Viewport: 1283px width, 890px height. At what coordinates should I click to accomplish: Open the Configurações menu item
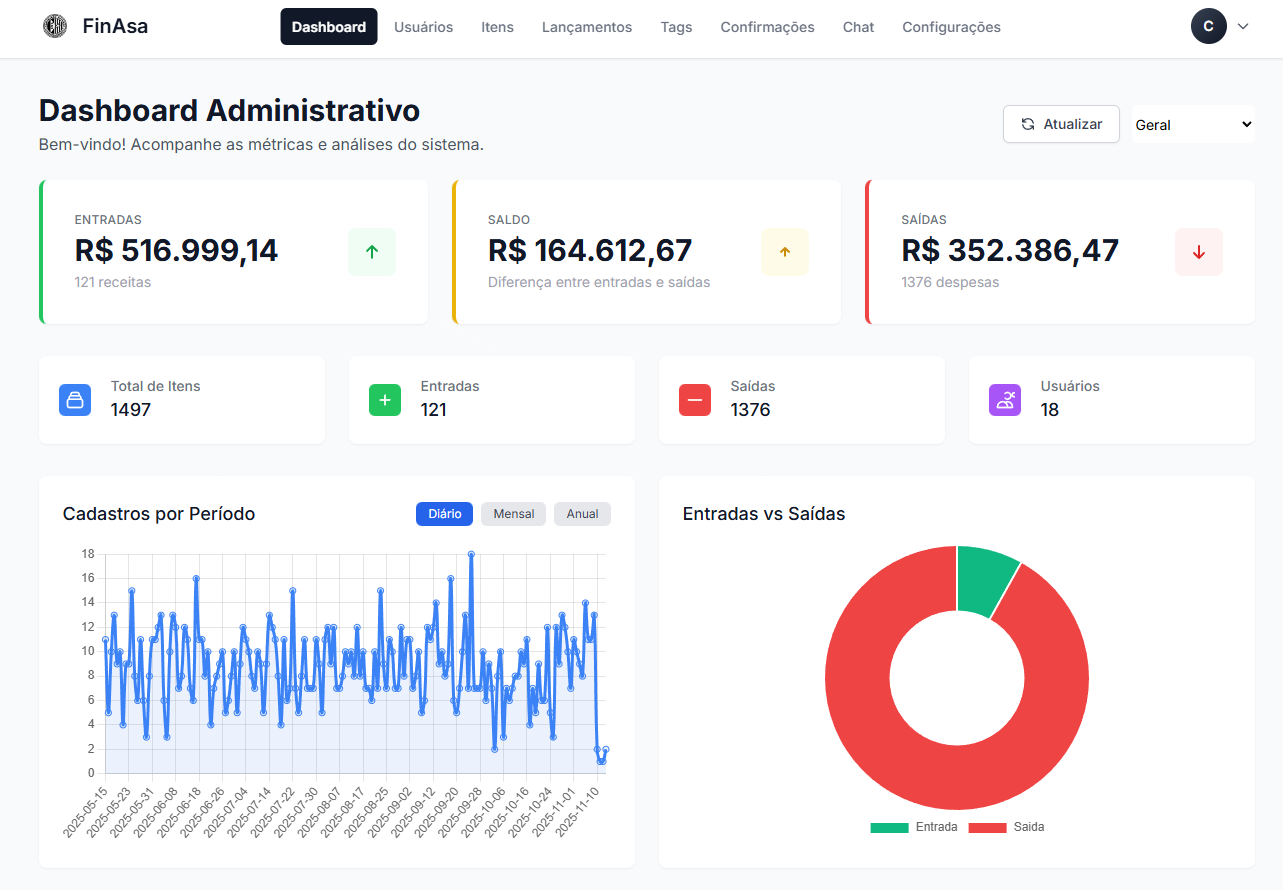pyautogui.click(x=951, y=27)
